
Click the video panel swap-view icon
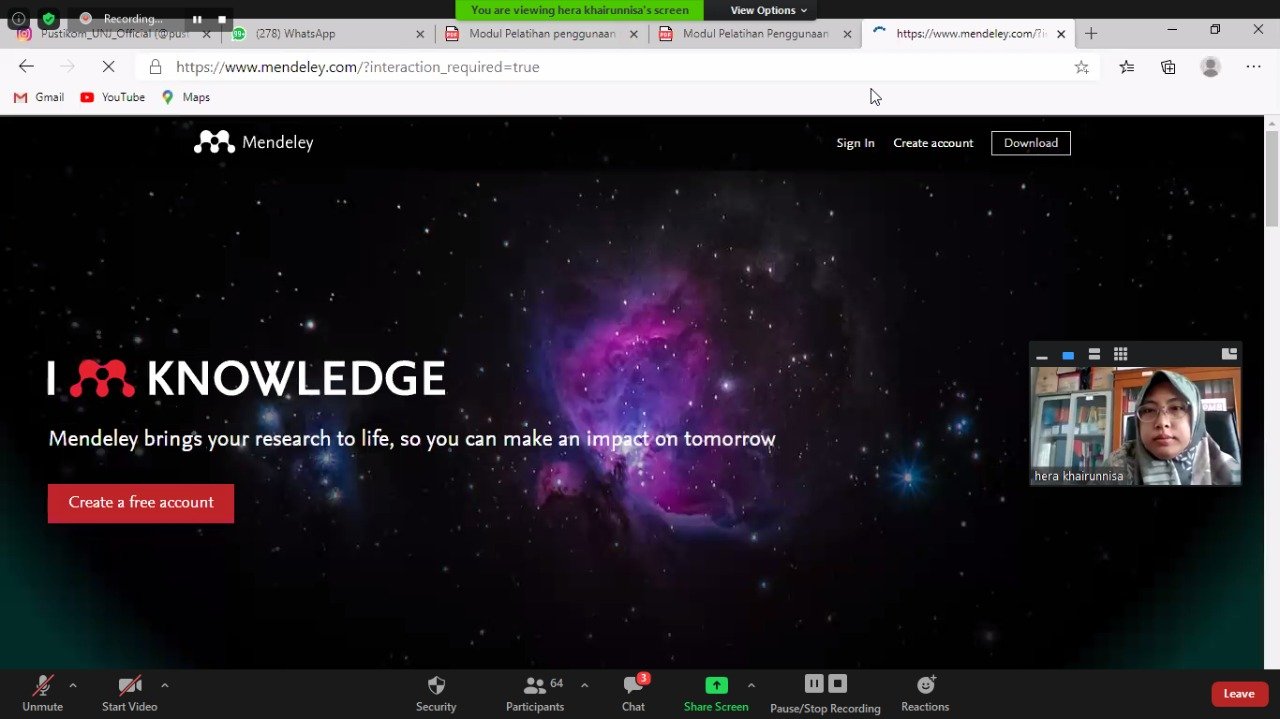(1229, 354)
